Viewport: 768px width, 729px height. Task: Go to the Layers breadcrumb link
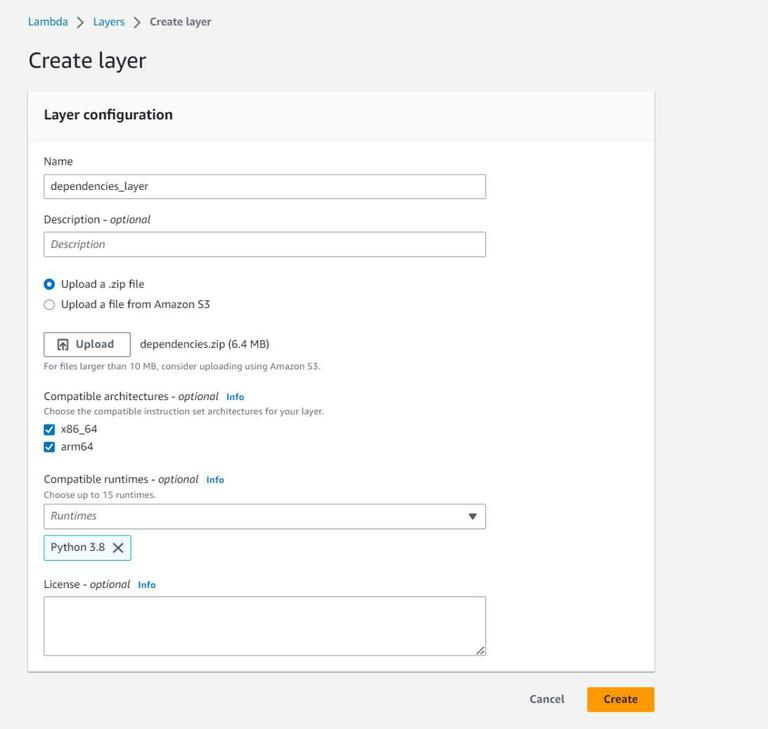point(109,22)
